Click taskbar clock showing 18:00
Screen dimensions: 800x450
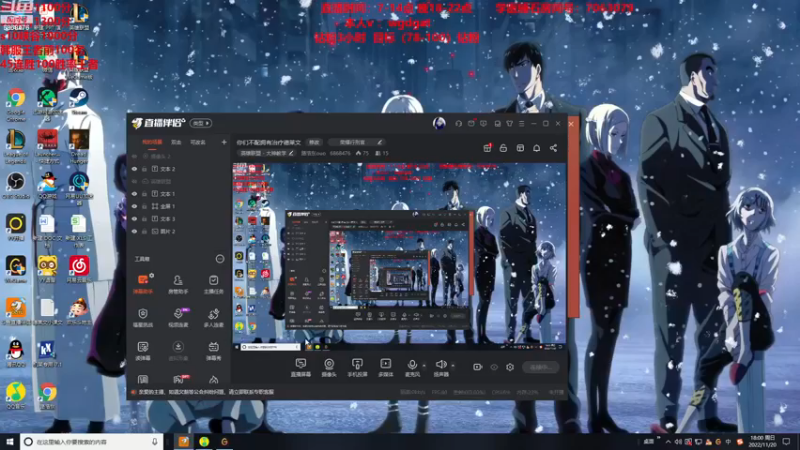[763, 441]
